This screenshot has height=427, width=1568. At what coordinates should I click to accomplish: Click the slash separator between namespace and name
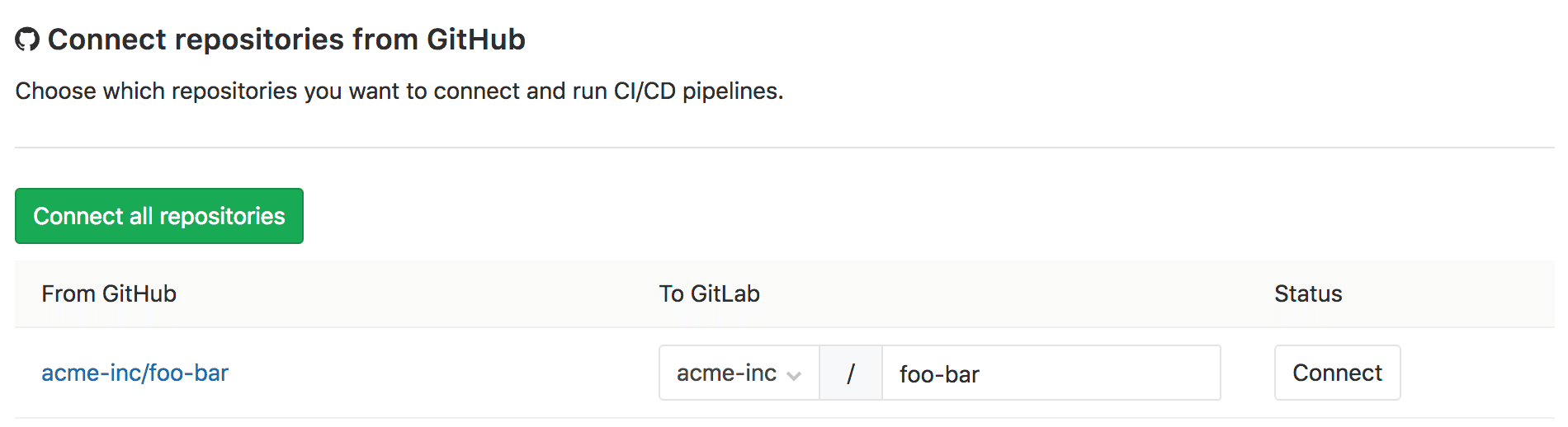point(851,373)
